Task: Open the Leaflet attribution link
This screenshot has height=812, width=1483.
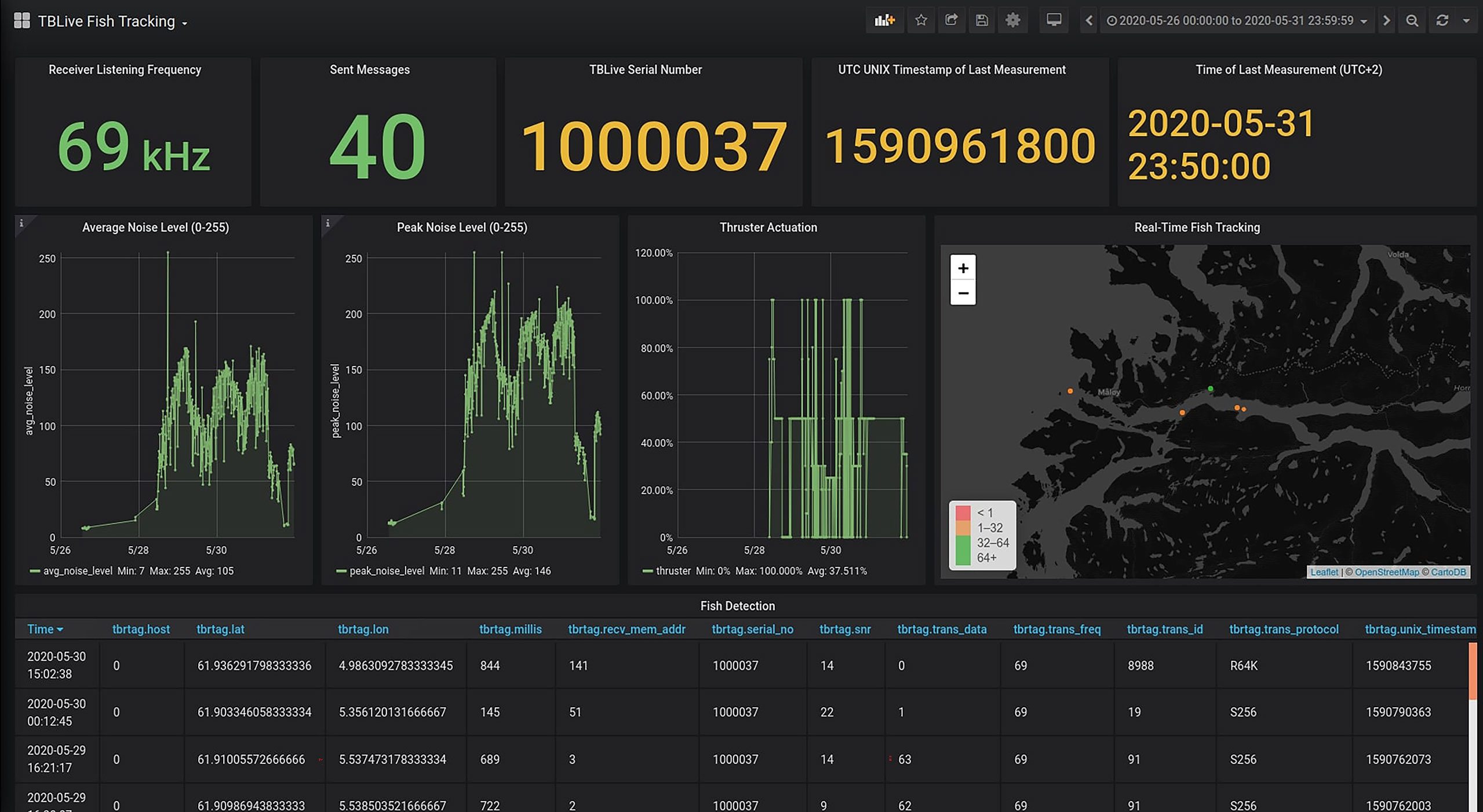Action: click(1324, 572)
